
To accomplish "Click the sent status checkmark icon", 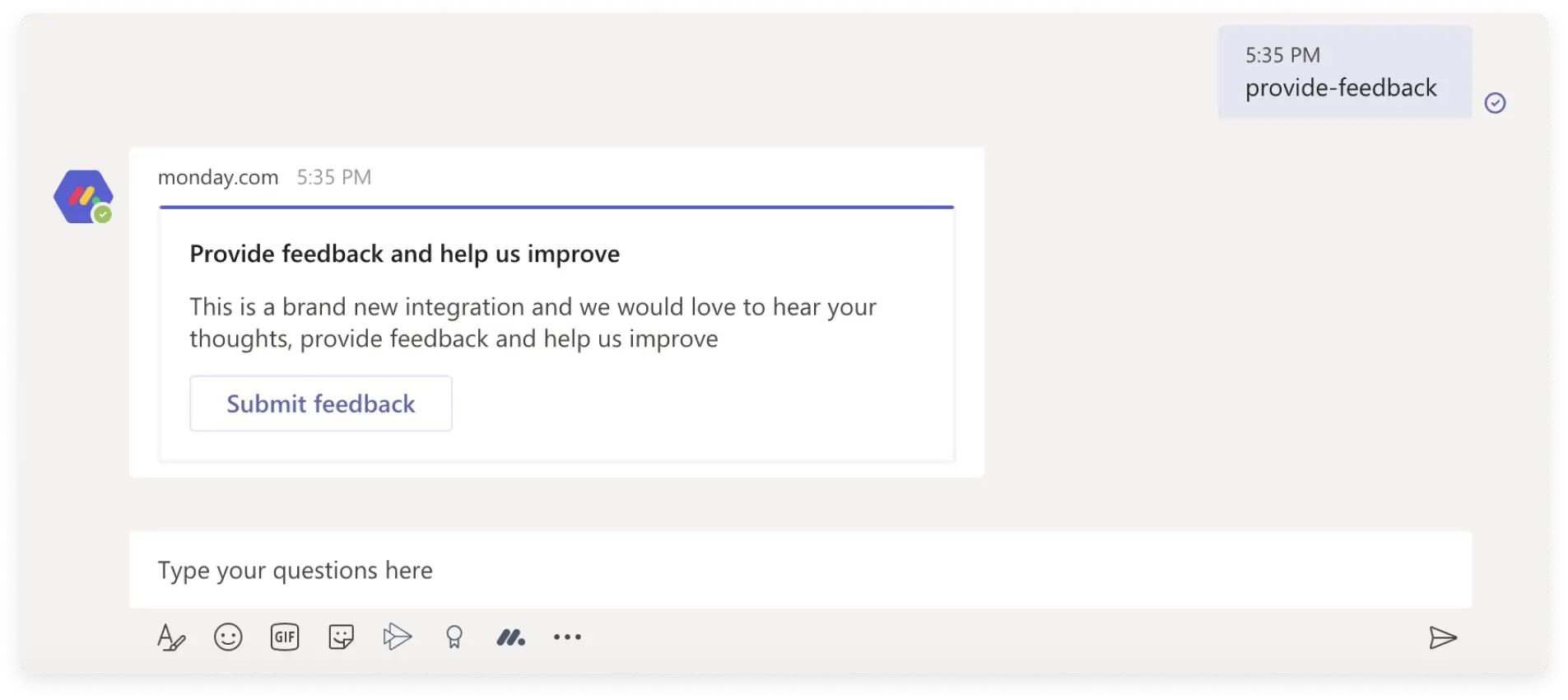I will (x=1496, y=103).
